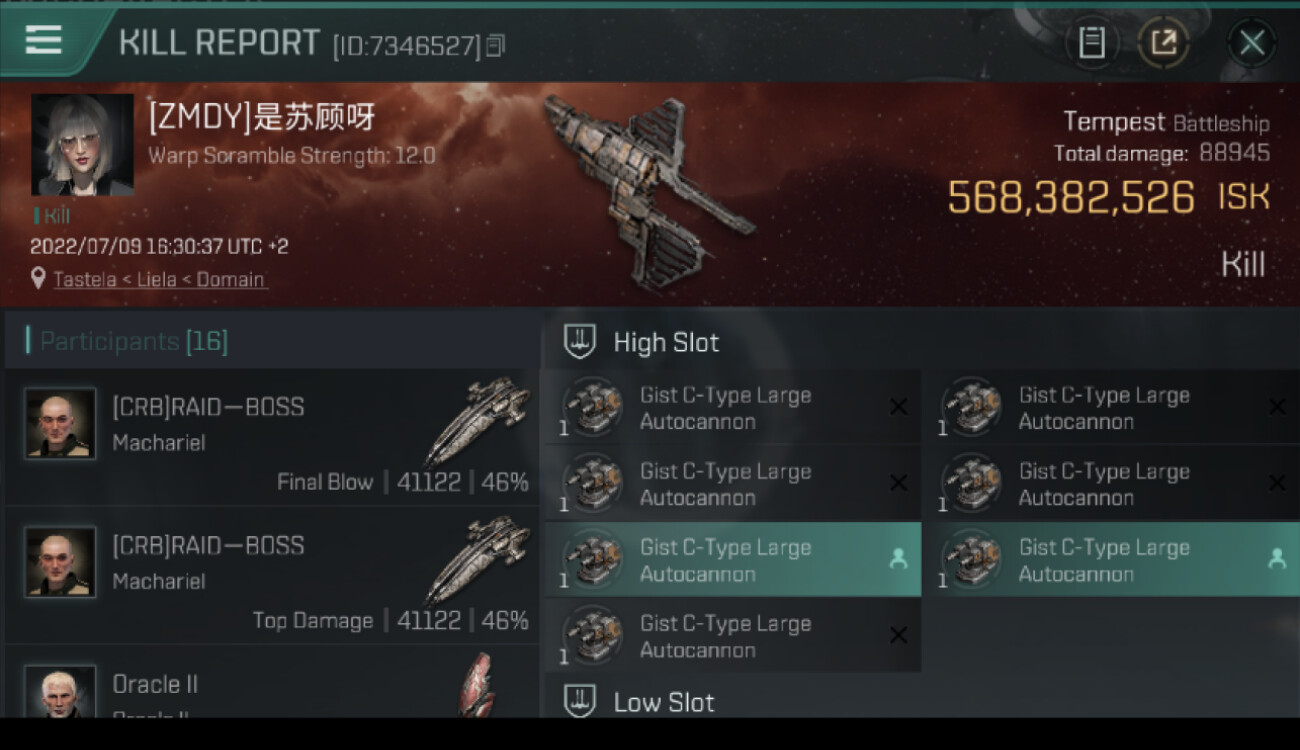1300x750 pixels.
Task: Tap the share kill report icon
Action: point(1163,43)
